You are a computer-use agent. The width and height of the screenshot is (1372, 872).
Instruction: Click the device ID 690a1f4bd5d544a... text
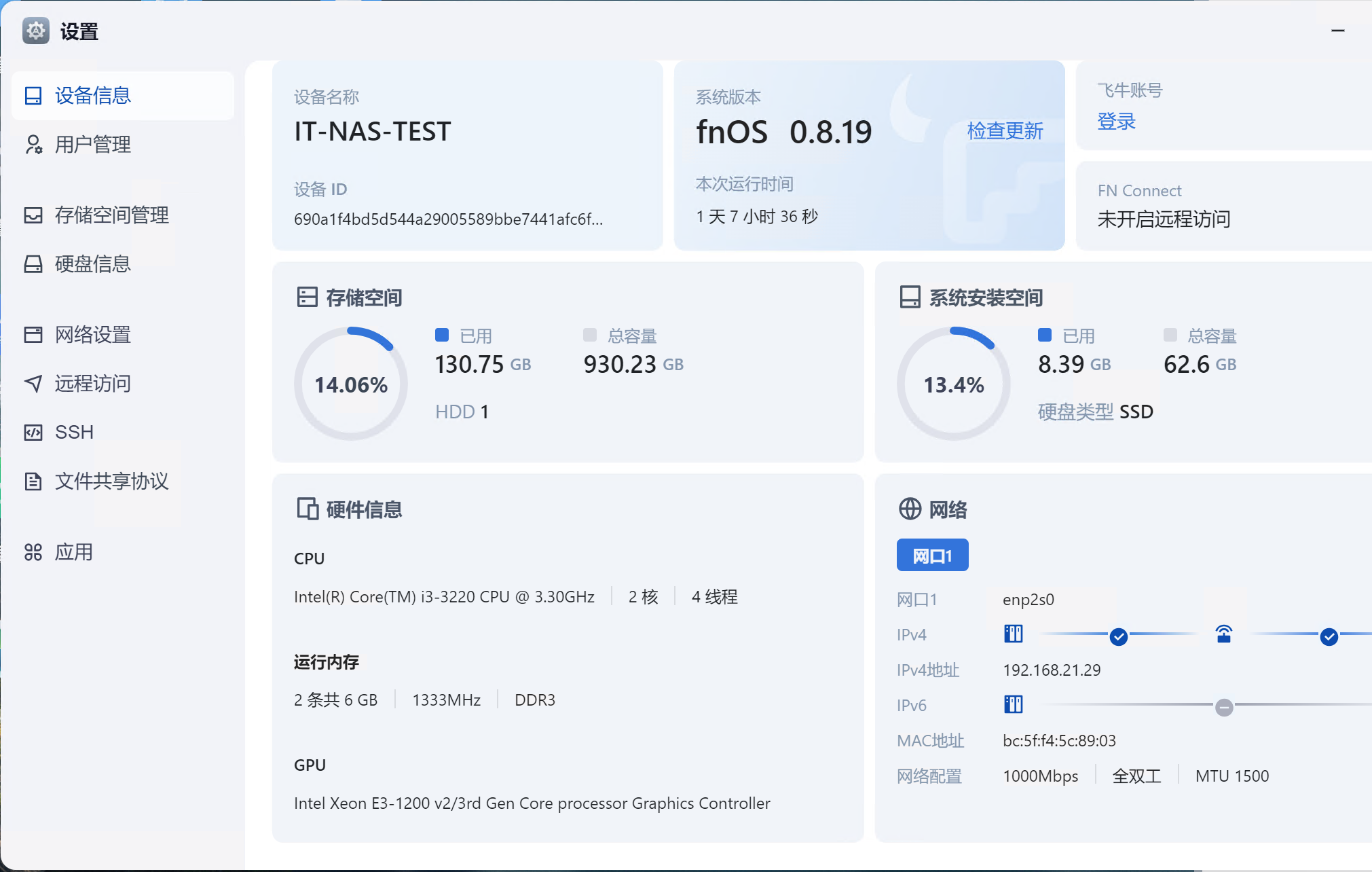(x=448, y=219)
